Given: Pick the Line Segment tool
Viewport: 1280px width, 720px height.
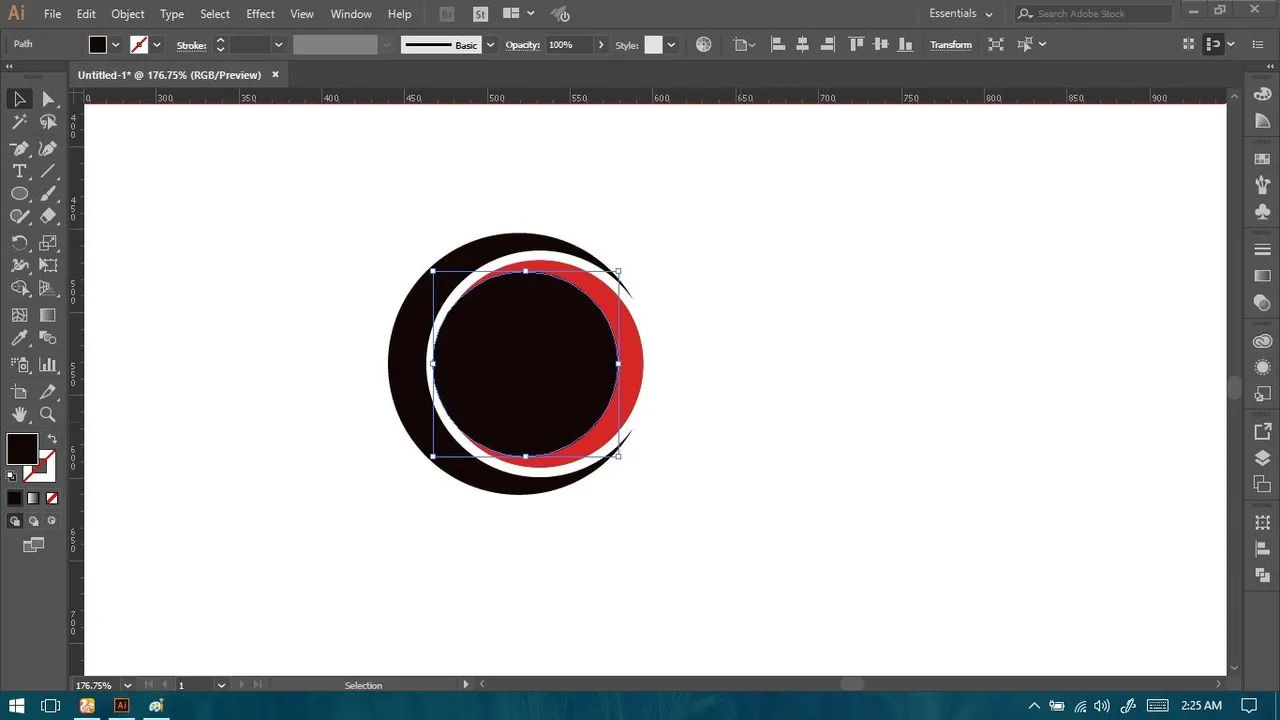Looking at the screenshot, I should [48, 171].
